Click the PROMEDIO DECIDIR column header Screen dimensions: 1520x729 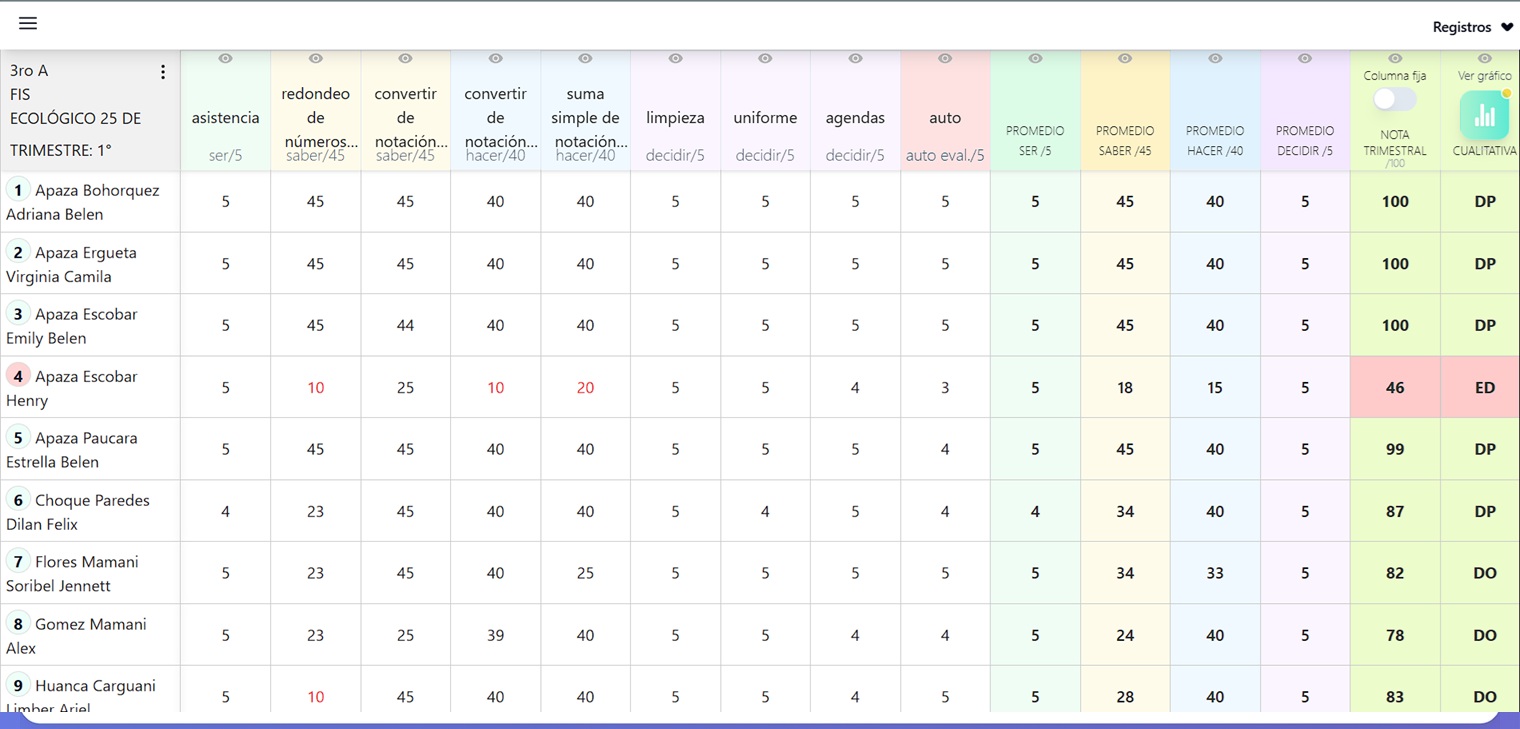(1305, 140)
